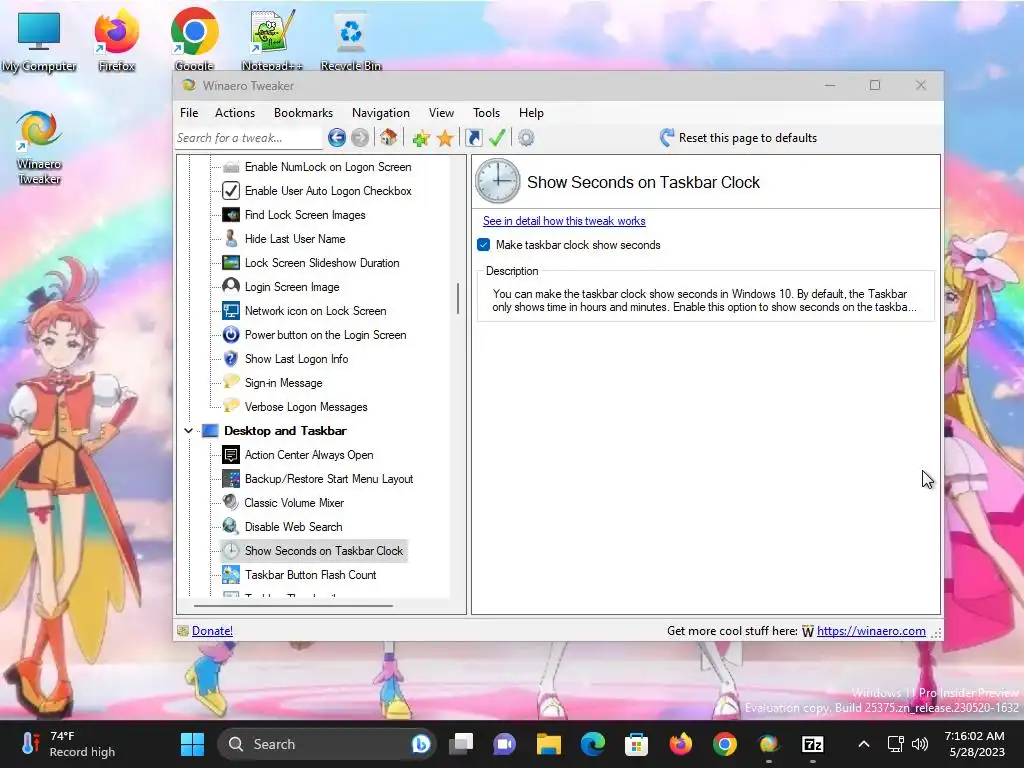The image size is (1024, 768).
Task: Uncheck Make taskbar clock show seconds
Action: pyautogui.click(x=483, y=245)
